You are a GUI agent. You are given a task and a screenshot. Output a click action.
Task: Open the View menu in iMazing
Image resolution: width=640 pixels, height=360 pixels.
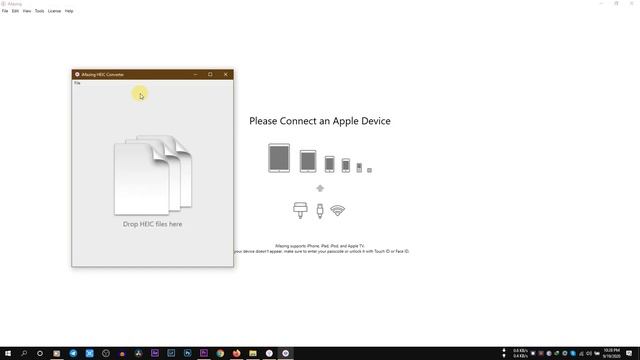[27, 11]
